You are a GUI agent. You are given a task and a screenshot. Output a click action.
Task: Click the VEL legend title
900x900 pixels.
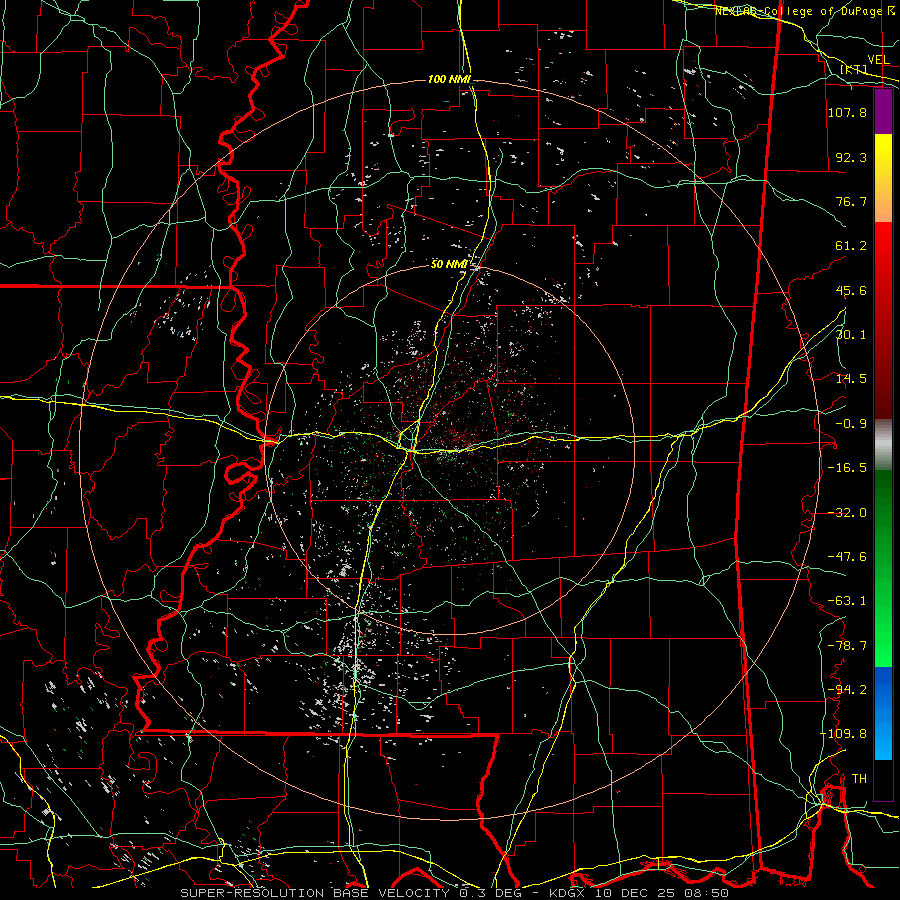pyautogui.click(x=878, y=60)
